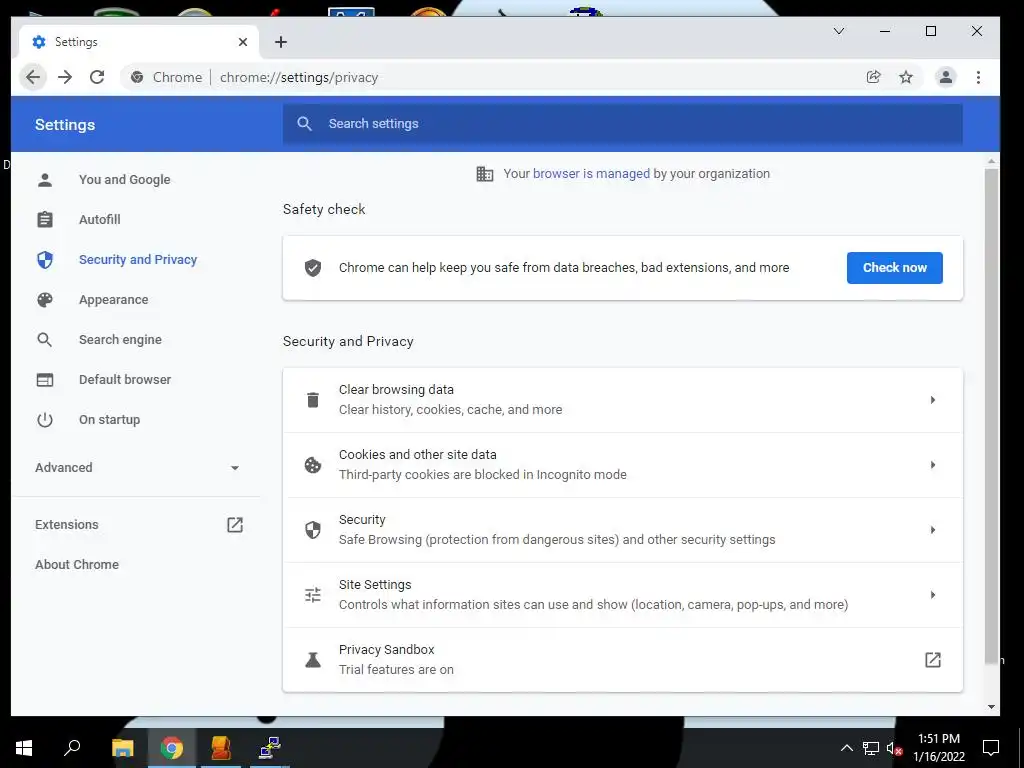The image size is (1024, 768).
Task: Click the flask icon for Privacy Sandbox
Action: click(313, 660)
